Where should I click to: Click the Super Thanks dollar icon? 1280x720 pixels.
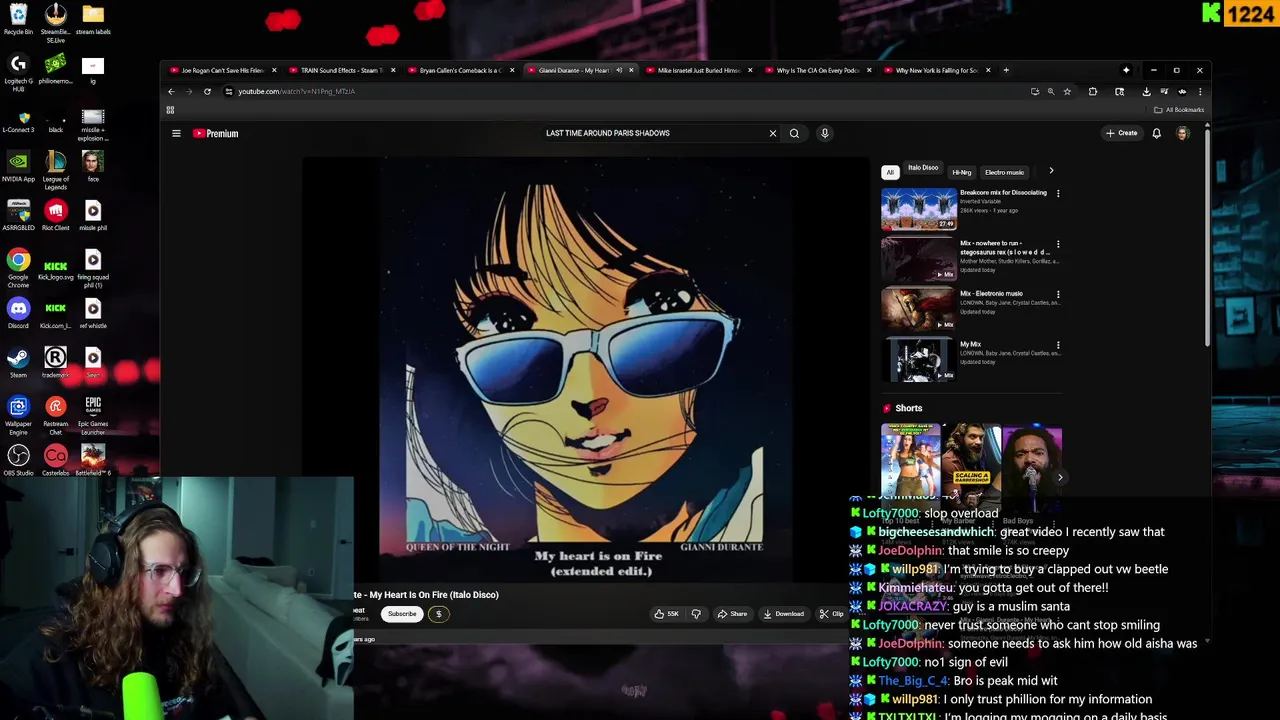click(438, 614)
